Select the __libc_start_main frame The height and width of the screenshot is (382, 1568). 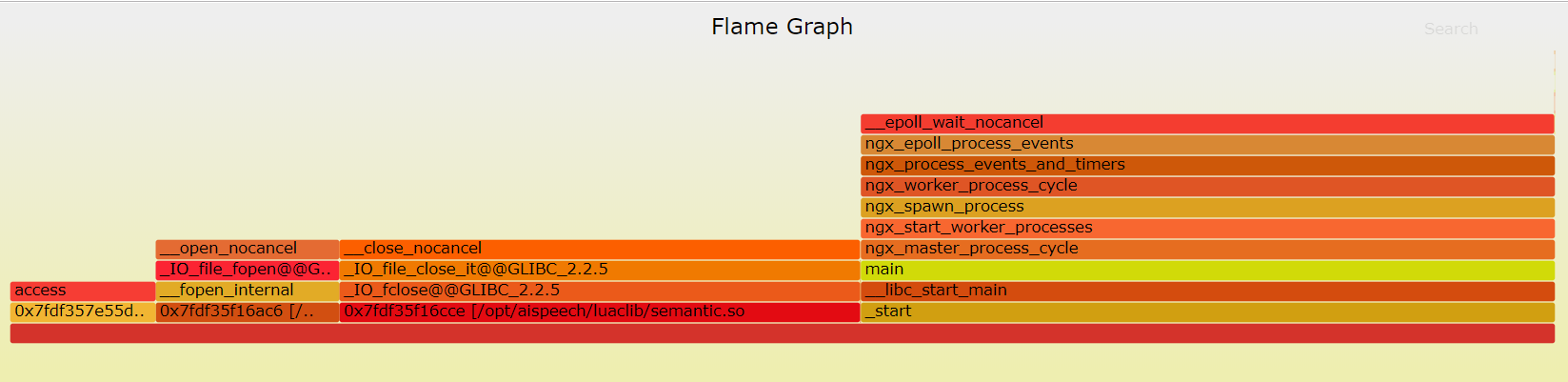point(1207,291)
